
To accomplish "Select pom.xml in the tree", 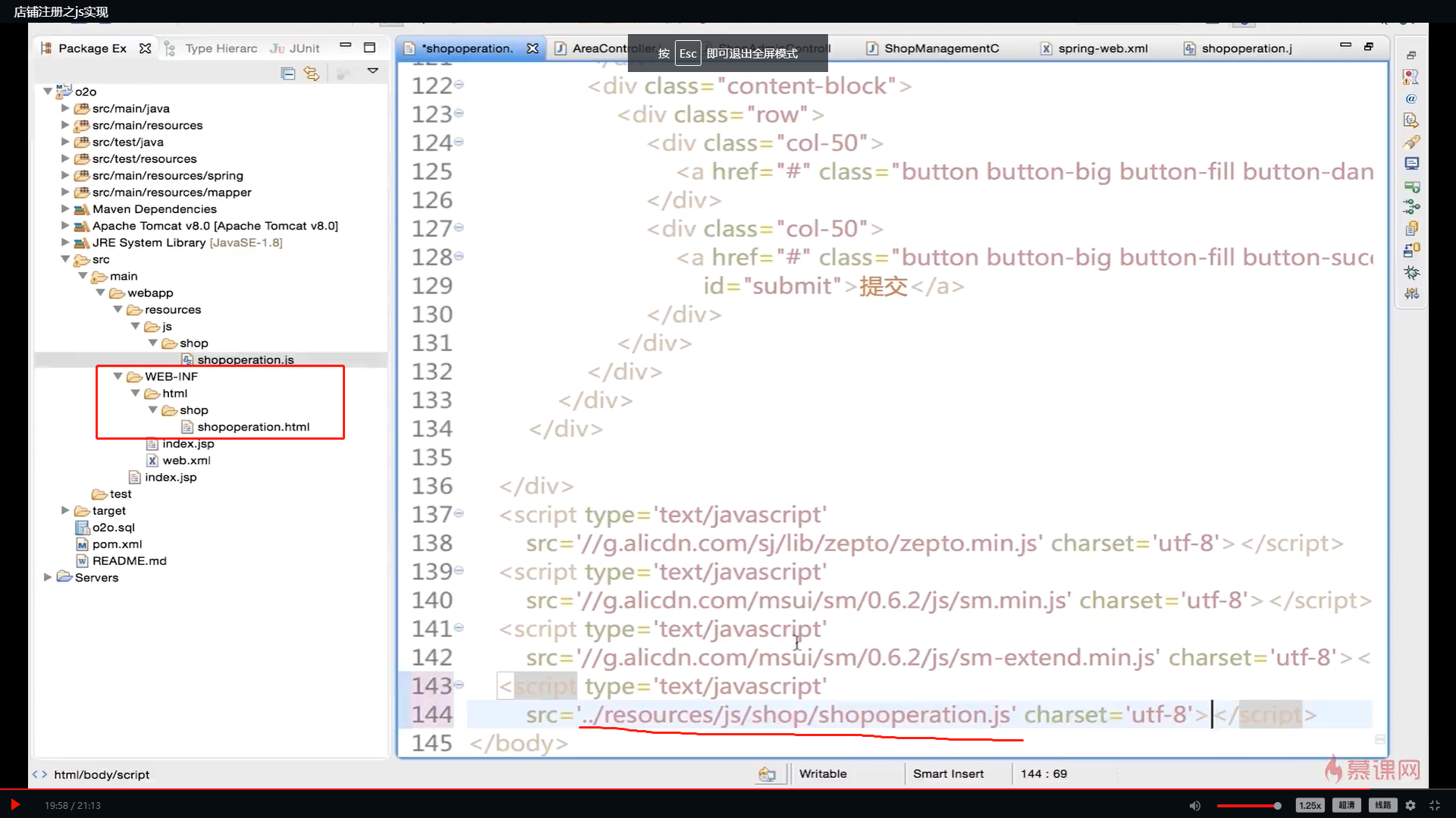I will [109, 544].
